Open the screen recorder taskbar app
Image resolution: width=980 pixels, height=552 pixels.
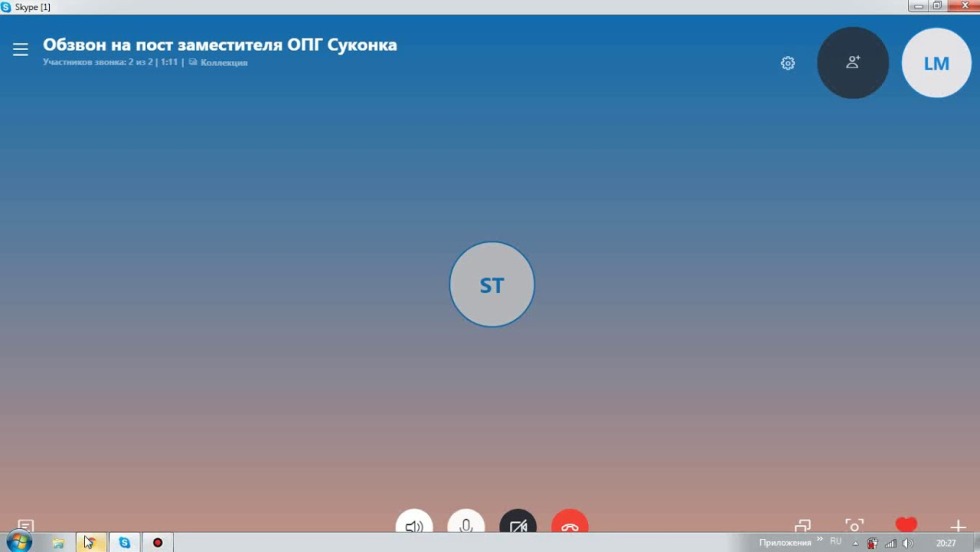click(x=157, y=542)
